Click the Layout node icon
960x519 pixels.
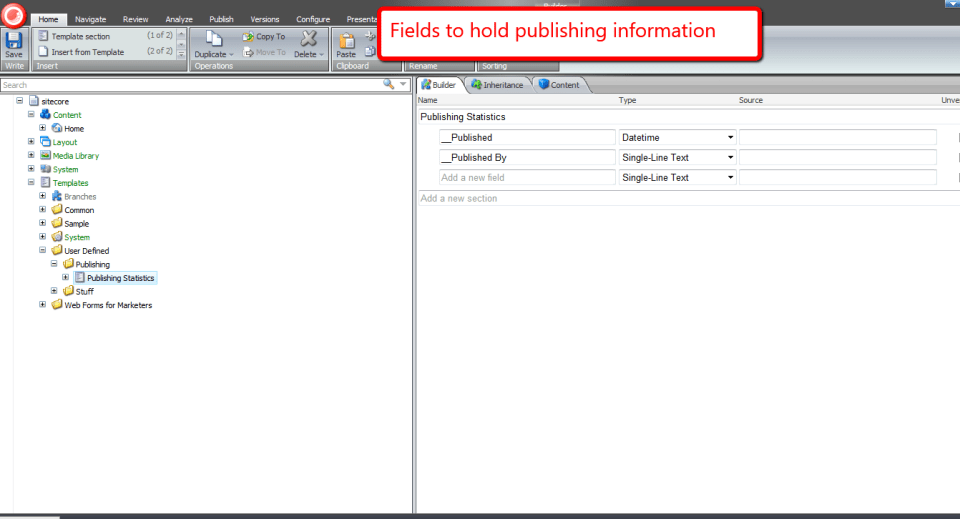pos(45,142)
